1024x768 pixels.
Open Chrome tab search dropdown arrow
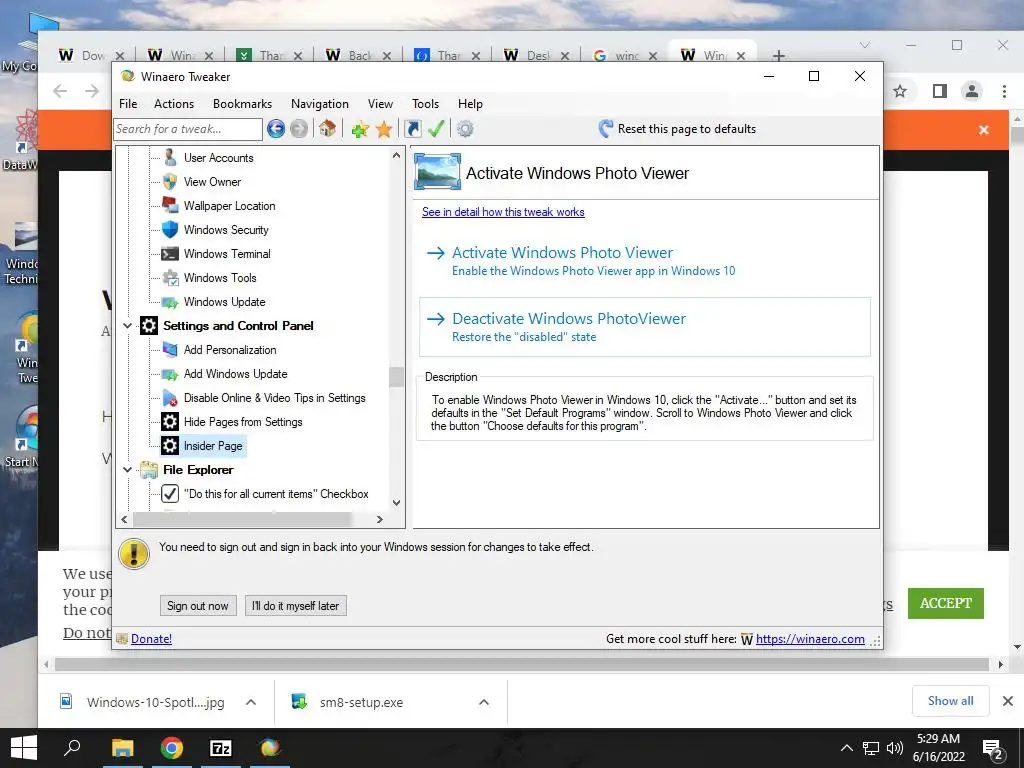(865, 45)
